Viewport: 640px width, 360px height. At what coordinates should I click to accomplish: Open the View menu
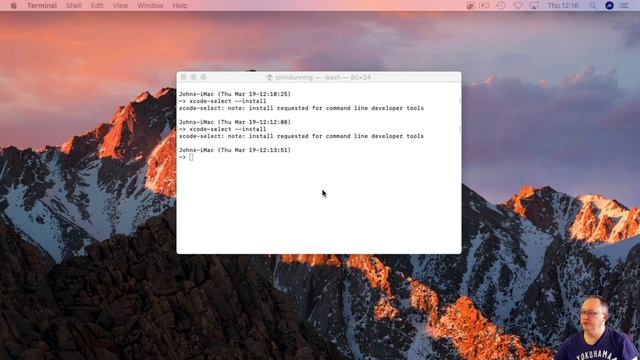[x=120, y=6]
